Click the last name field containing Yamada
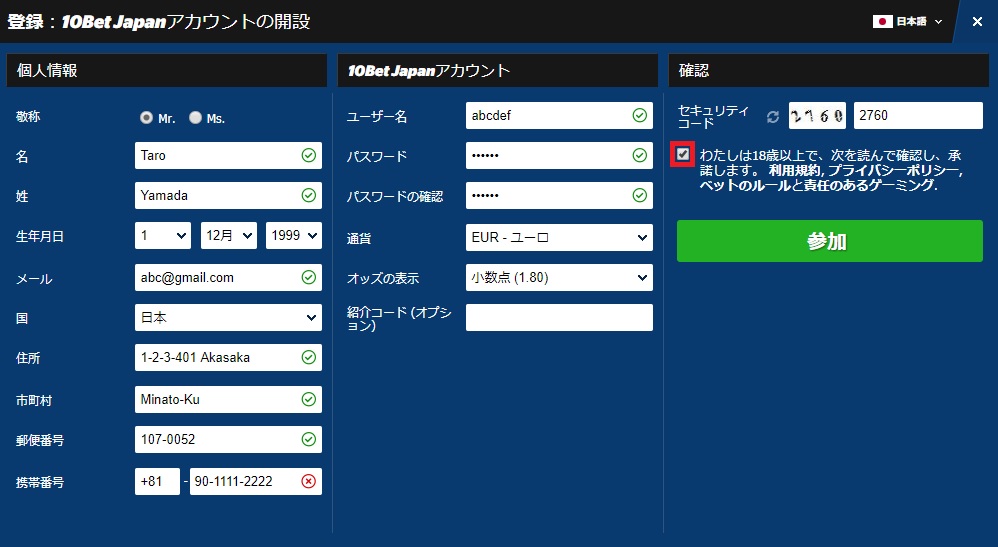998x547 pixels. click(228, 195)
